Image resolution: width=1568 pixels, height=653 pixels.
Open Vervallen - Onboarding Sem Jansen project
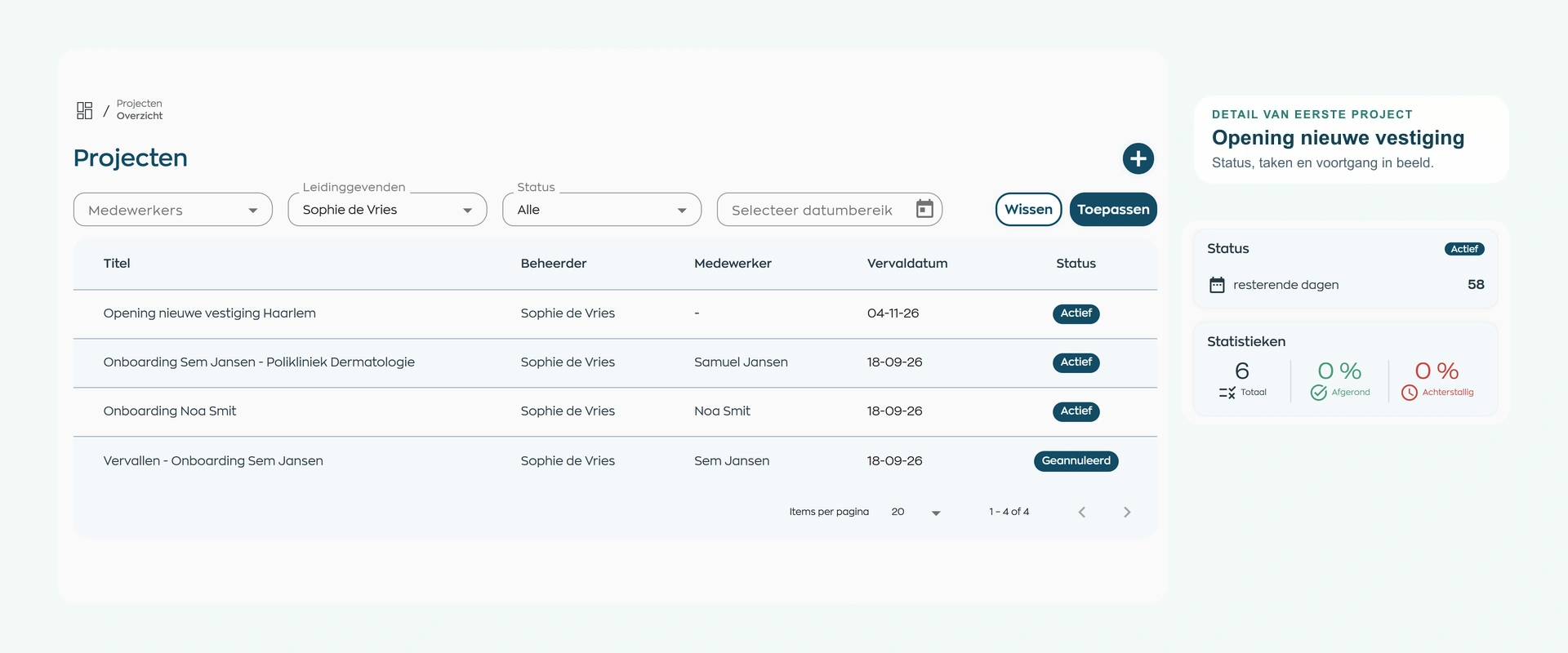(x=213, y=461)
